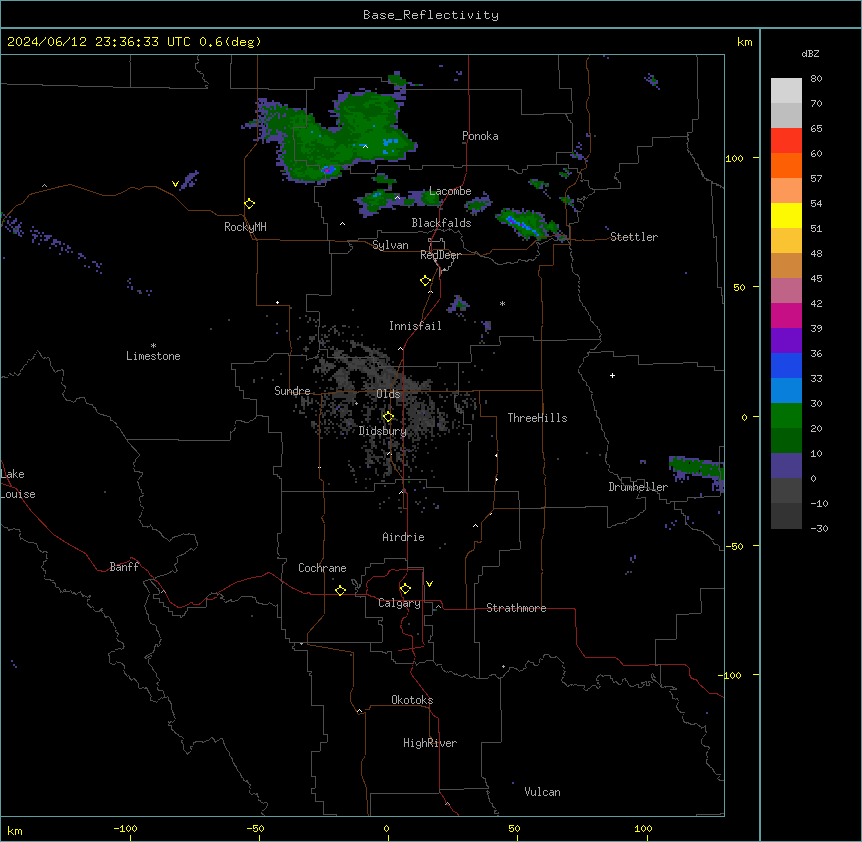Select the yellow diamond marker under Cochrane
The width and height of the screenshot is (862, 842).
pyautogui.click(x=340, y=590)
